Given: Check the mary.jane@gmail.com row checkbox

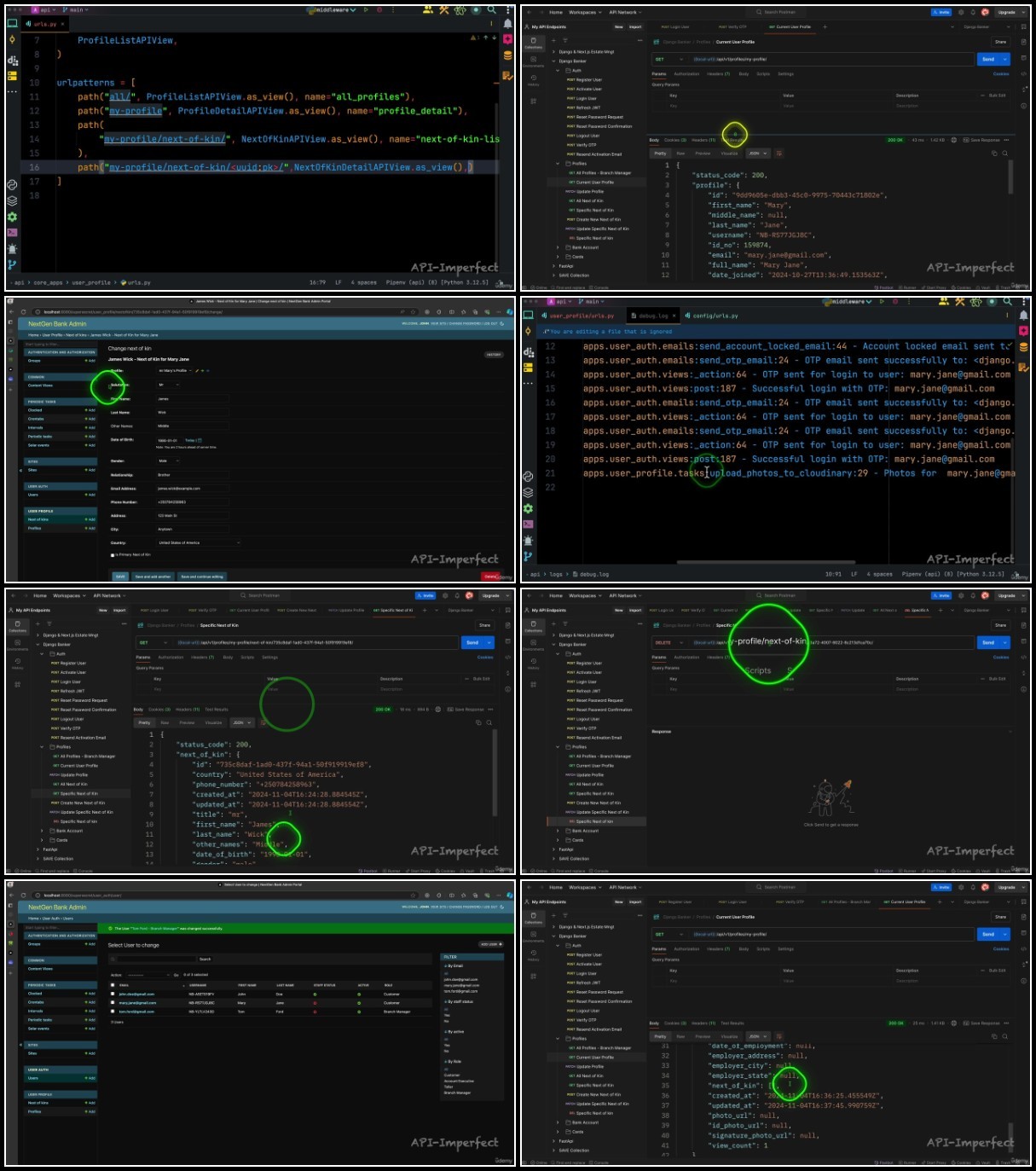Looking at the screenshot, I should [x=113, y=1003].
